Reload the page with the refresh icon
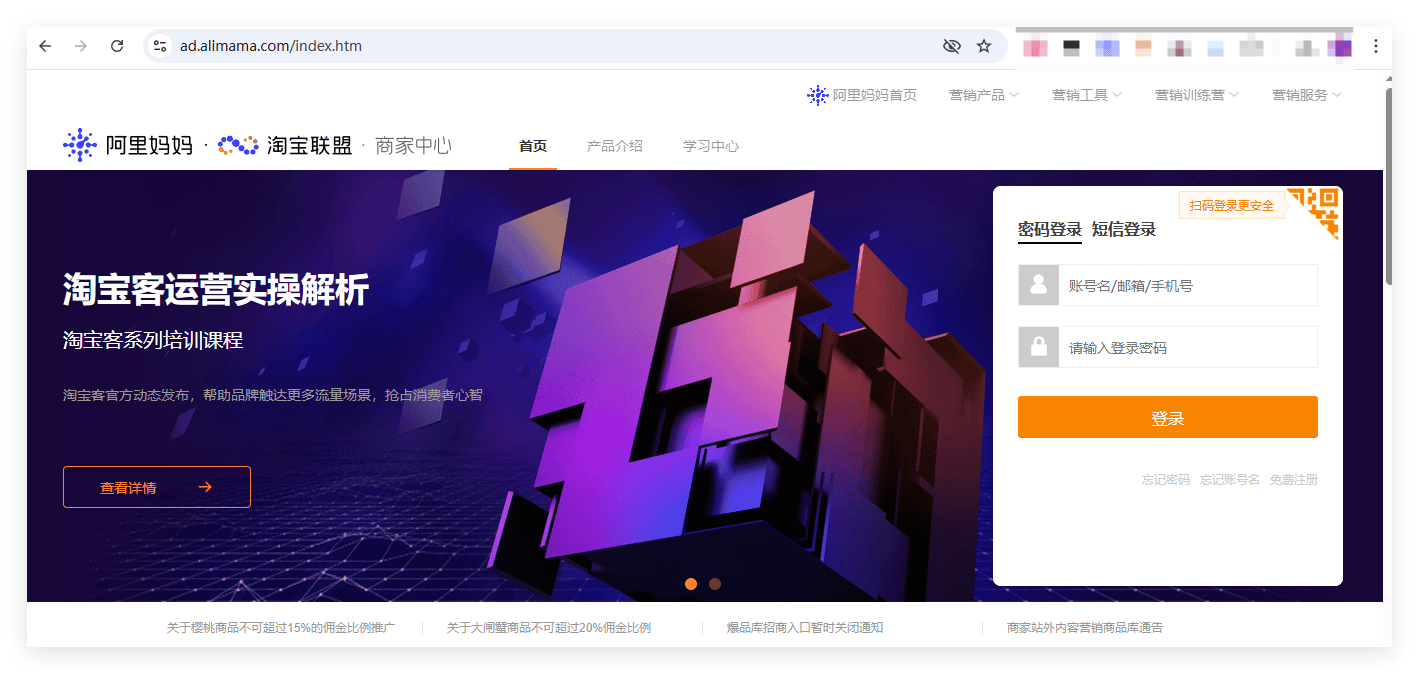 [x=117, y=46]
